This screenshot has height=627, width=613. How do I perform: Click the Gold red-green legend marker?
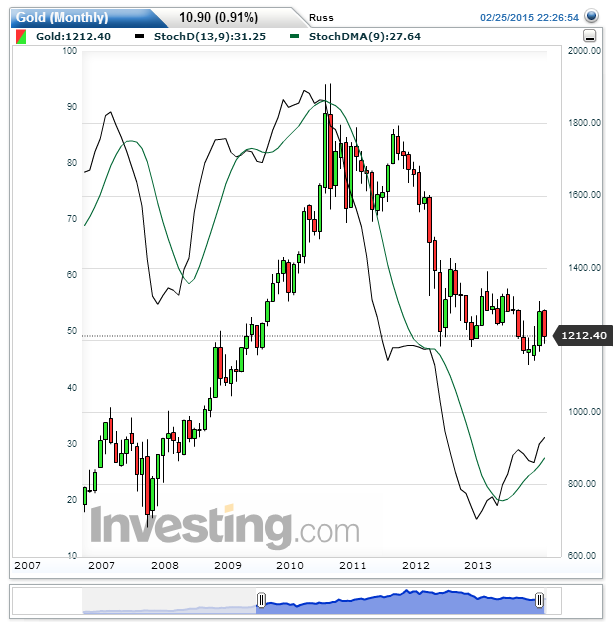pos(21,37)
